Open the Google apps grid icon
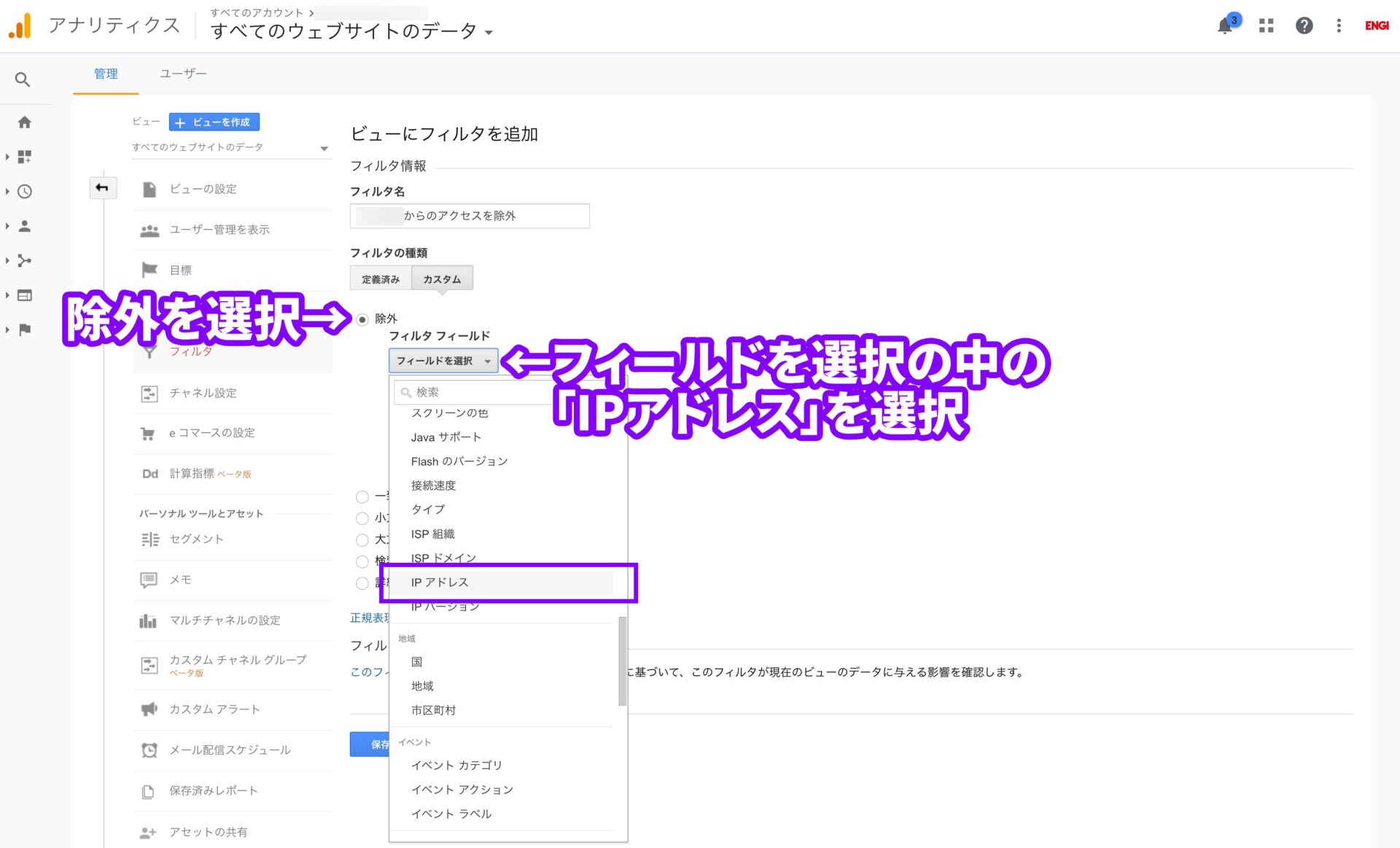This screenshot has height=848, width=1400. coord(1267,26)
